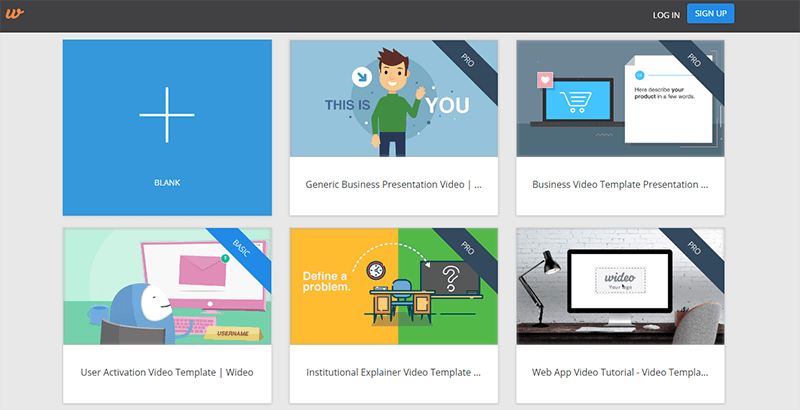Select the BLANK label

167,183
